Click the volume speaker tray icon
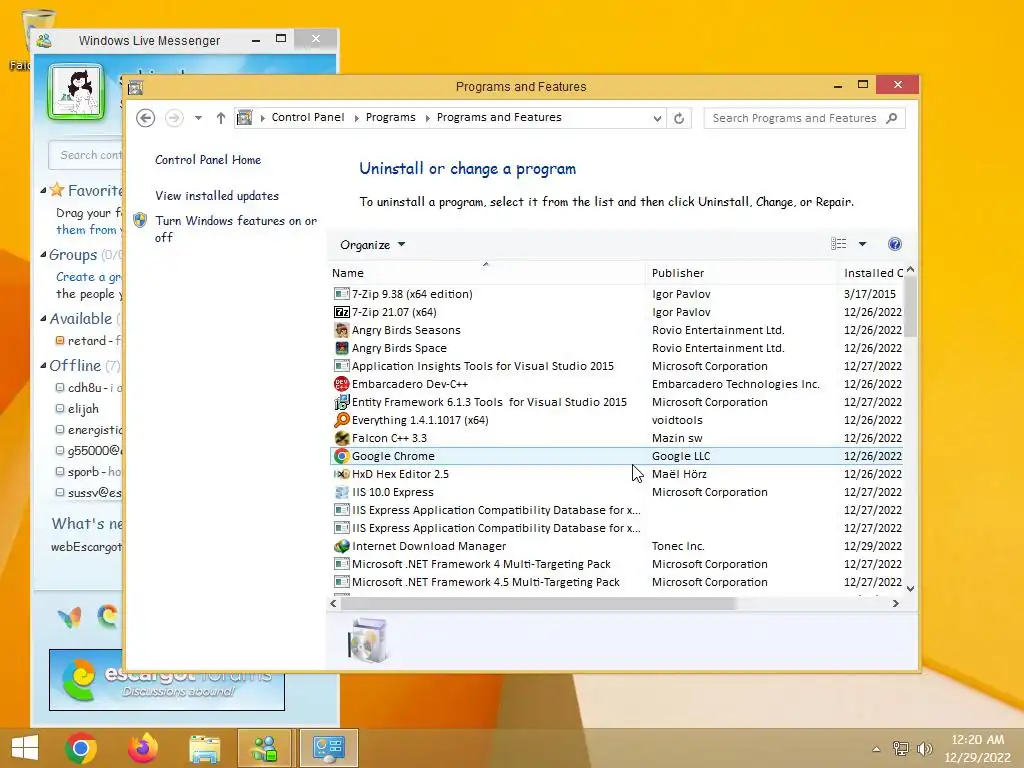Viewport: 1024px width, 768px height. pos(924,748)
